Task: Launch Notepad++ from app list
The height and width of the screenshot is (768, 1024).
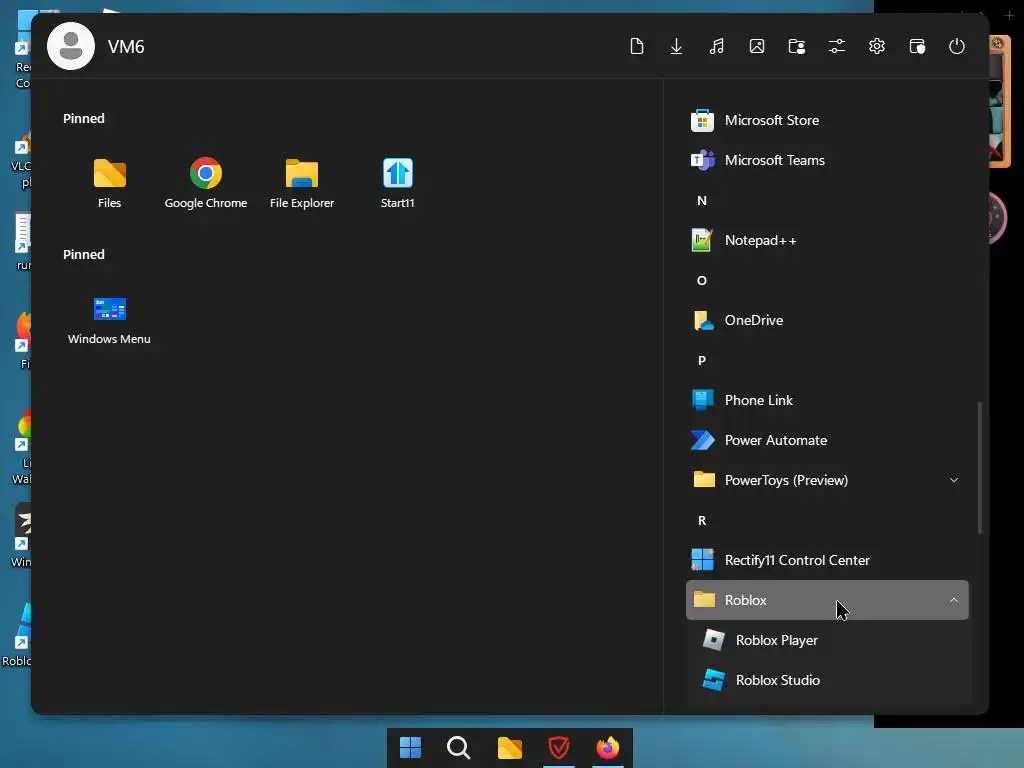Action: (x=827, y=240)
